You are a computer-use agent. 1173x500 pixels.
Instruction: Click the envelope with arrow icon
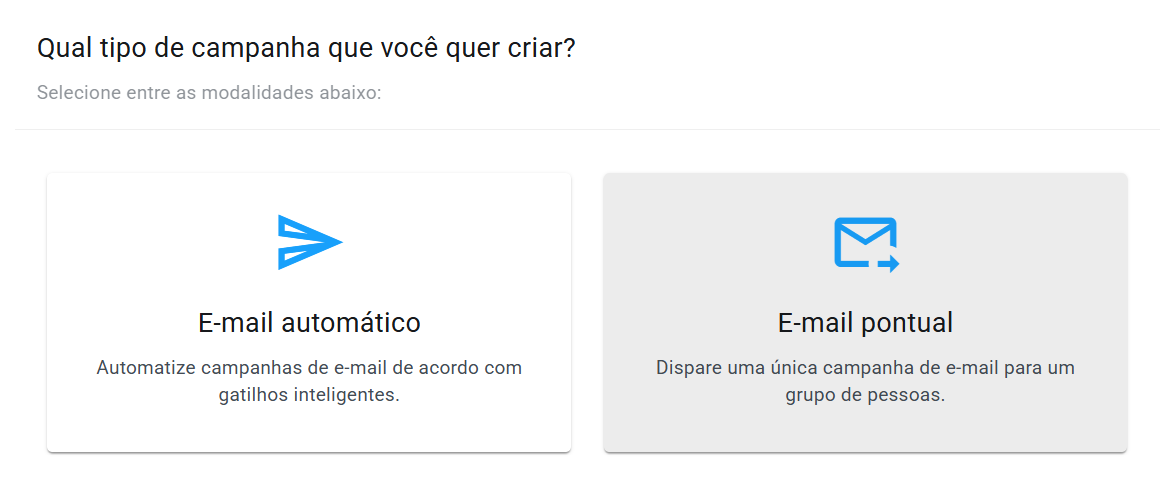[x=866, y=244]
